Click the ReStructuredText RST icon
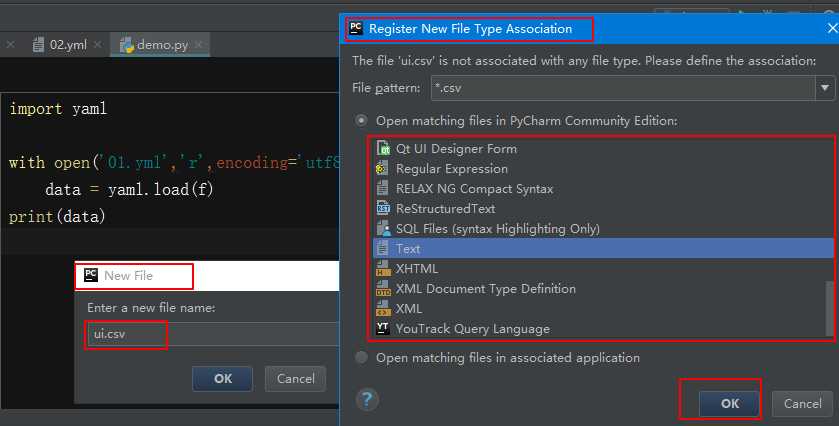Viewport: 839px width, 426px height. 383,208
